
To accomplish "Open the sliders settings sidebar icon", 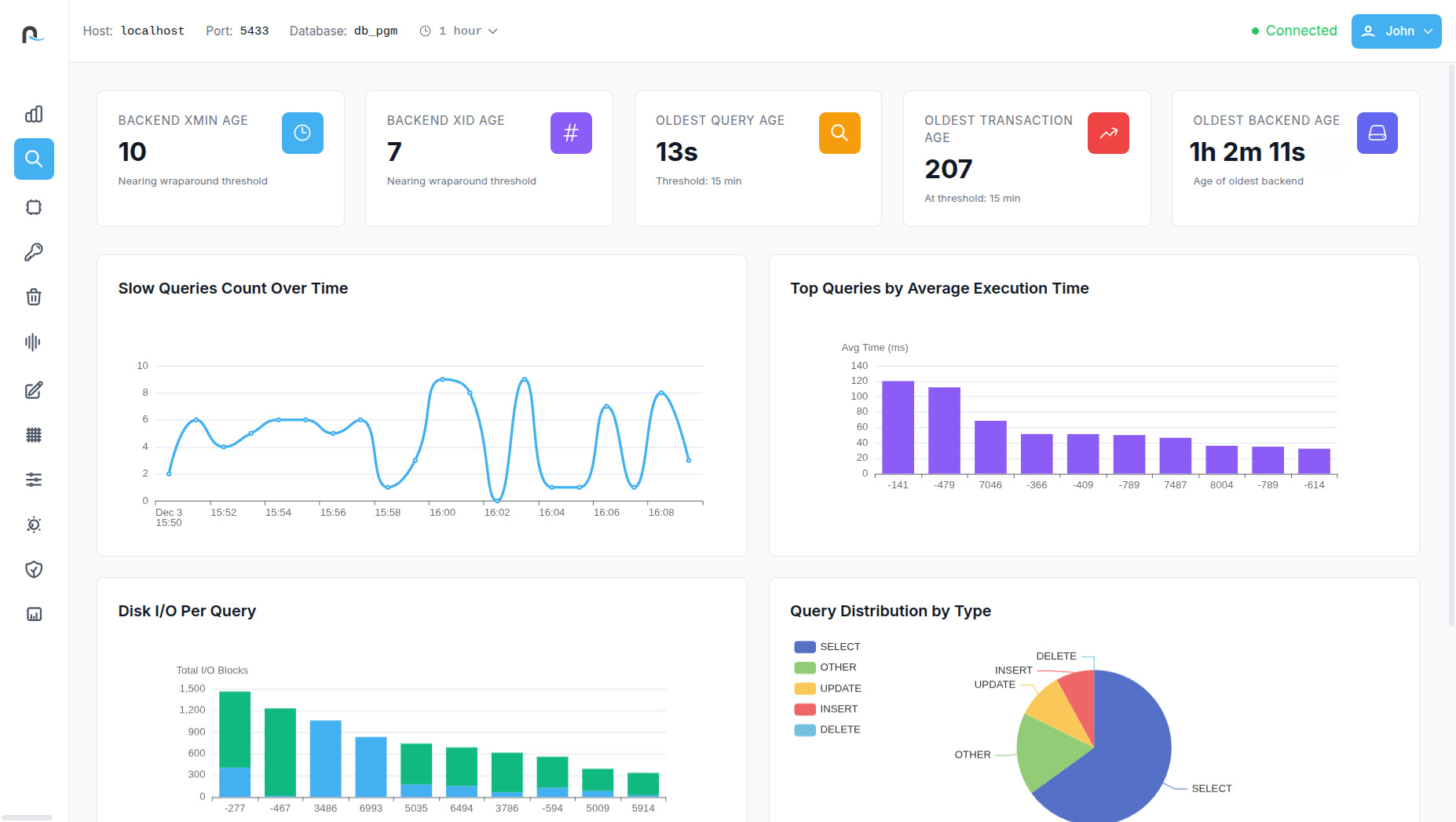I will pos(34,480).
